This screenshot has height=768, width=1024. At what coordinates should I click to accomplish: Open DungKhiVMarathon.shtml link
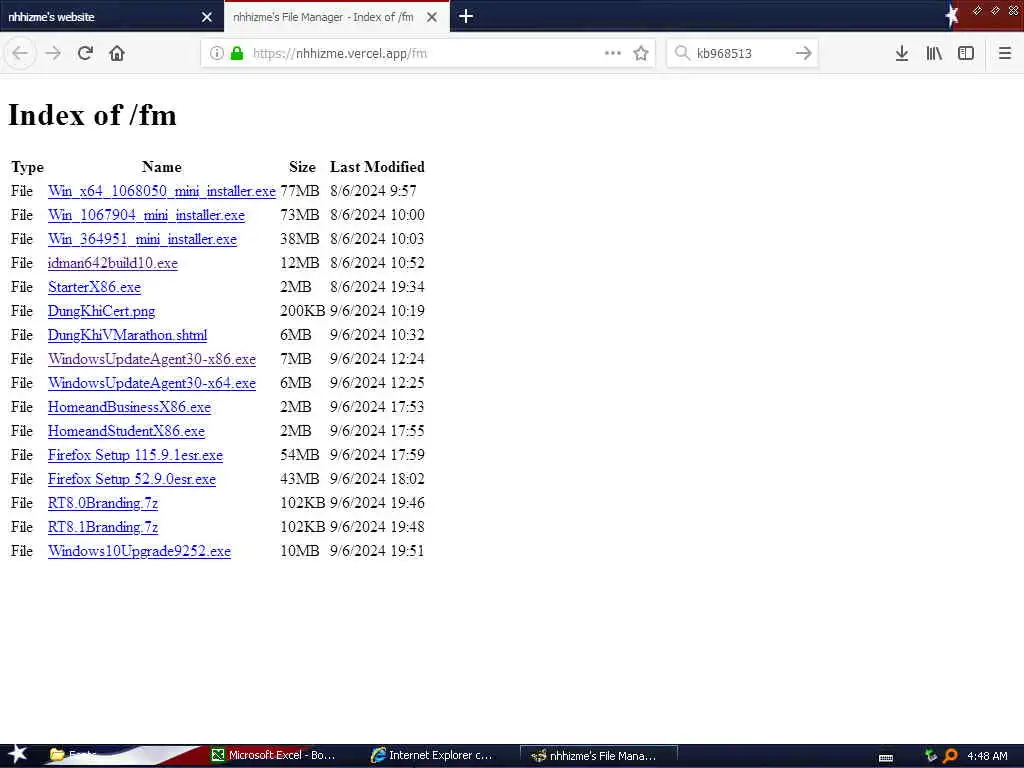[127, 335]
